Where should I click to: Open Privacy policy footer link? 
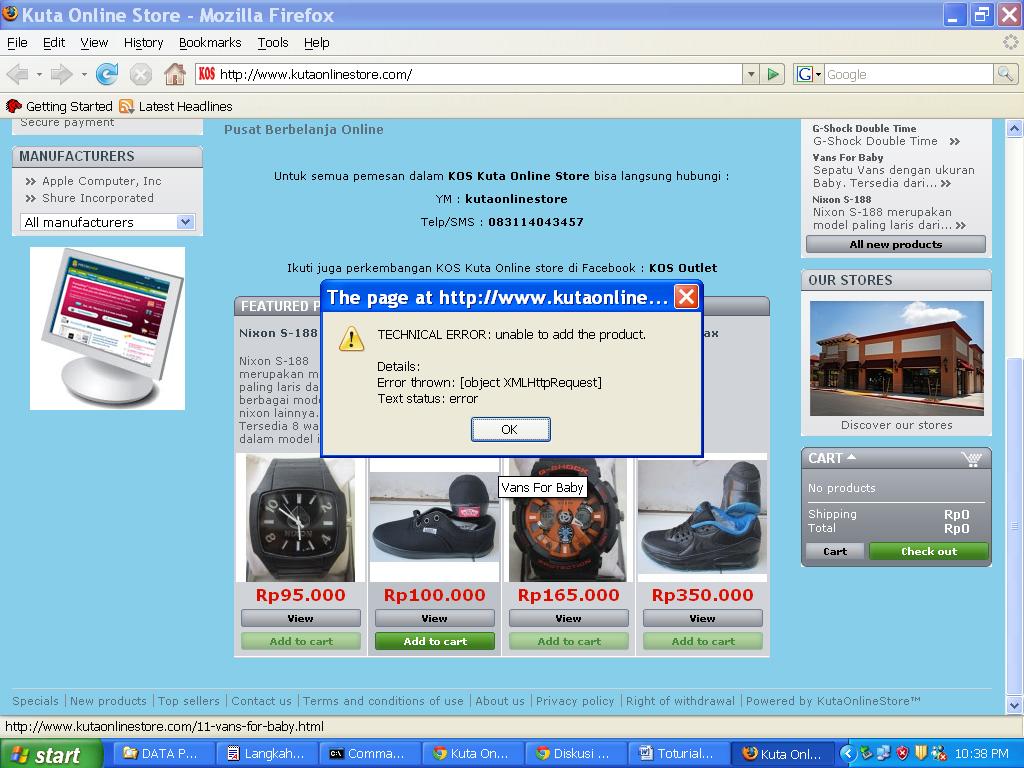(x=575, y=701)
